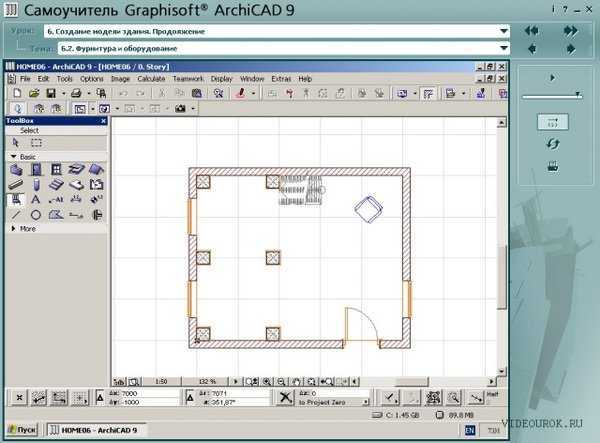Viewport: 600px width, 443px height.
Task: Select the Object (chair) tool in ToolBox
Action: [16, 200]
